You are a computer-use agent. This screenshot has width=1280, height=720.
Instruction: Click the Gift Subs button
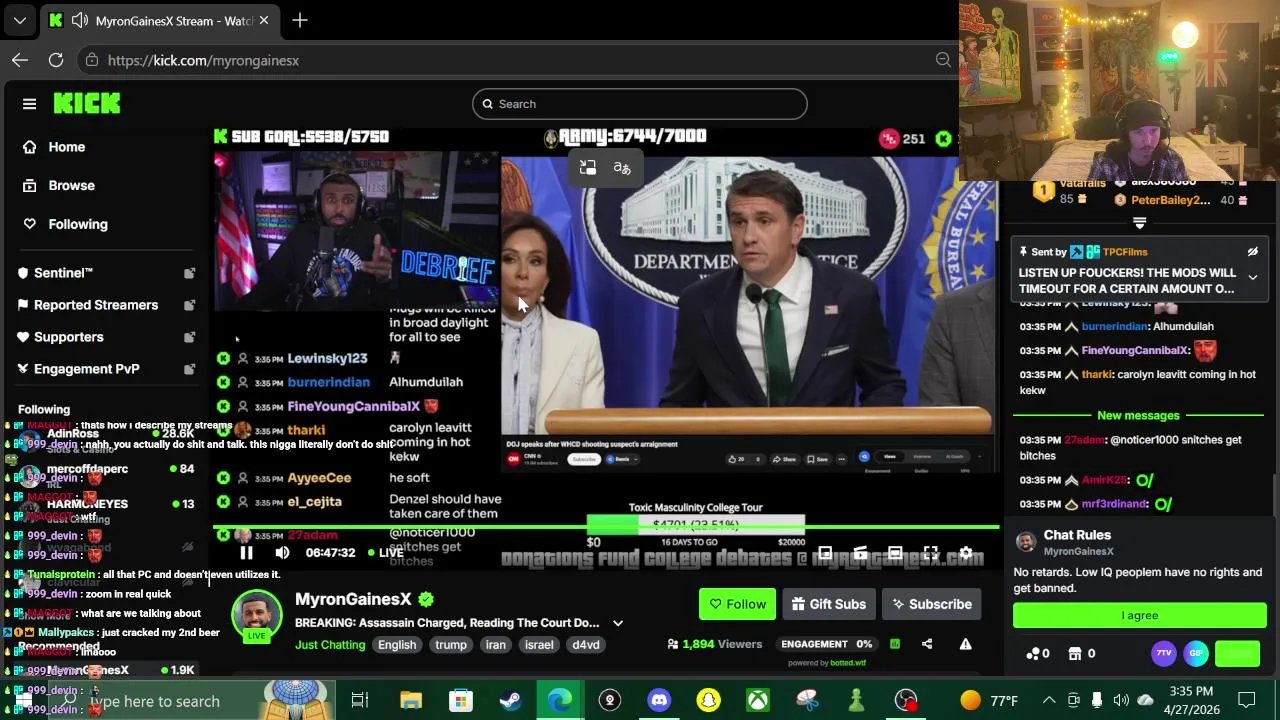pos(828,604)
